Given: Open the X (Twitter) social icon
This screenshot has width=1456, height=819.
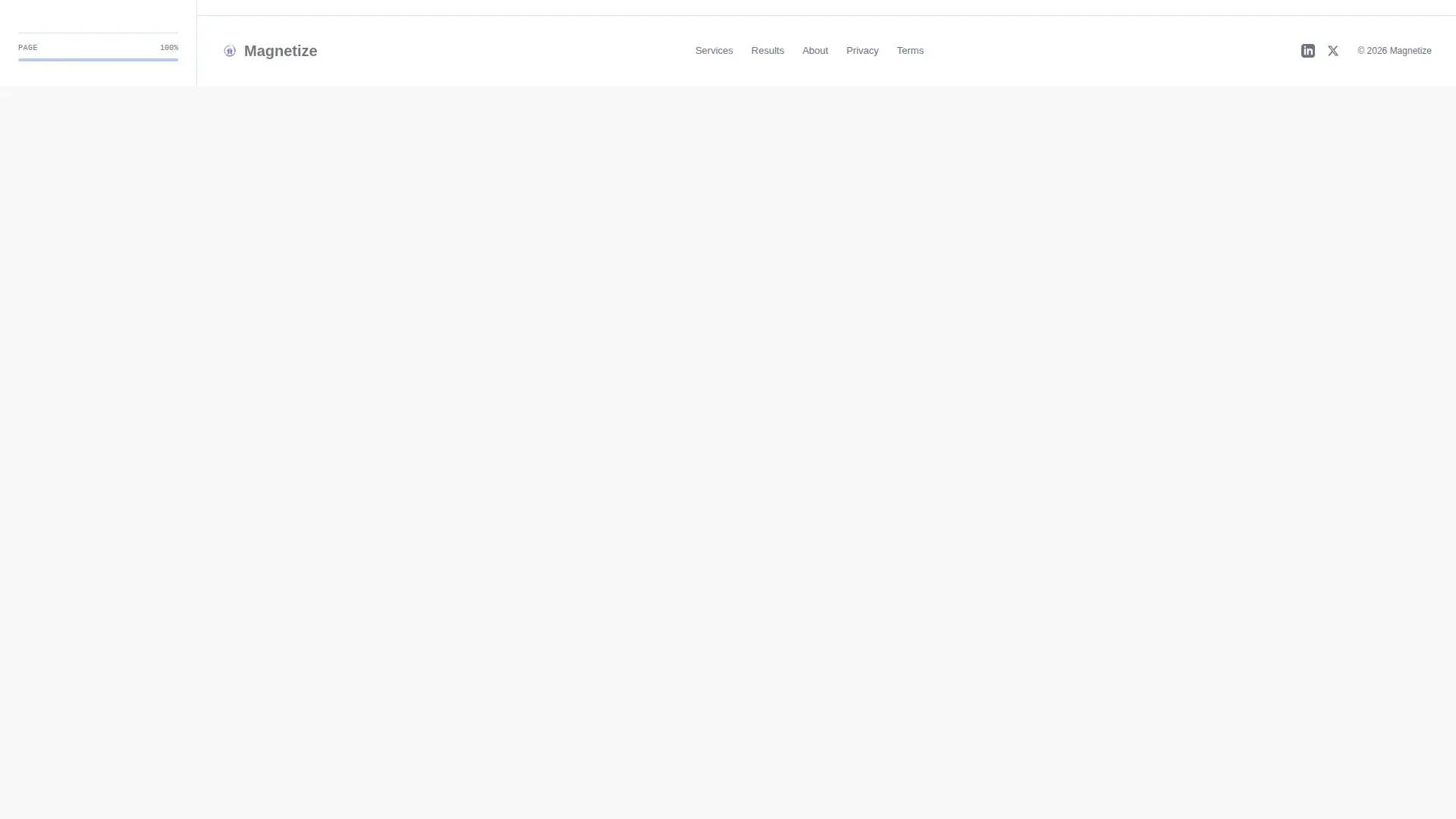Looking at the screenshot, I should [1332, 51].
